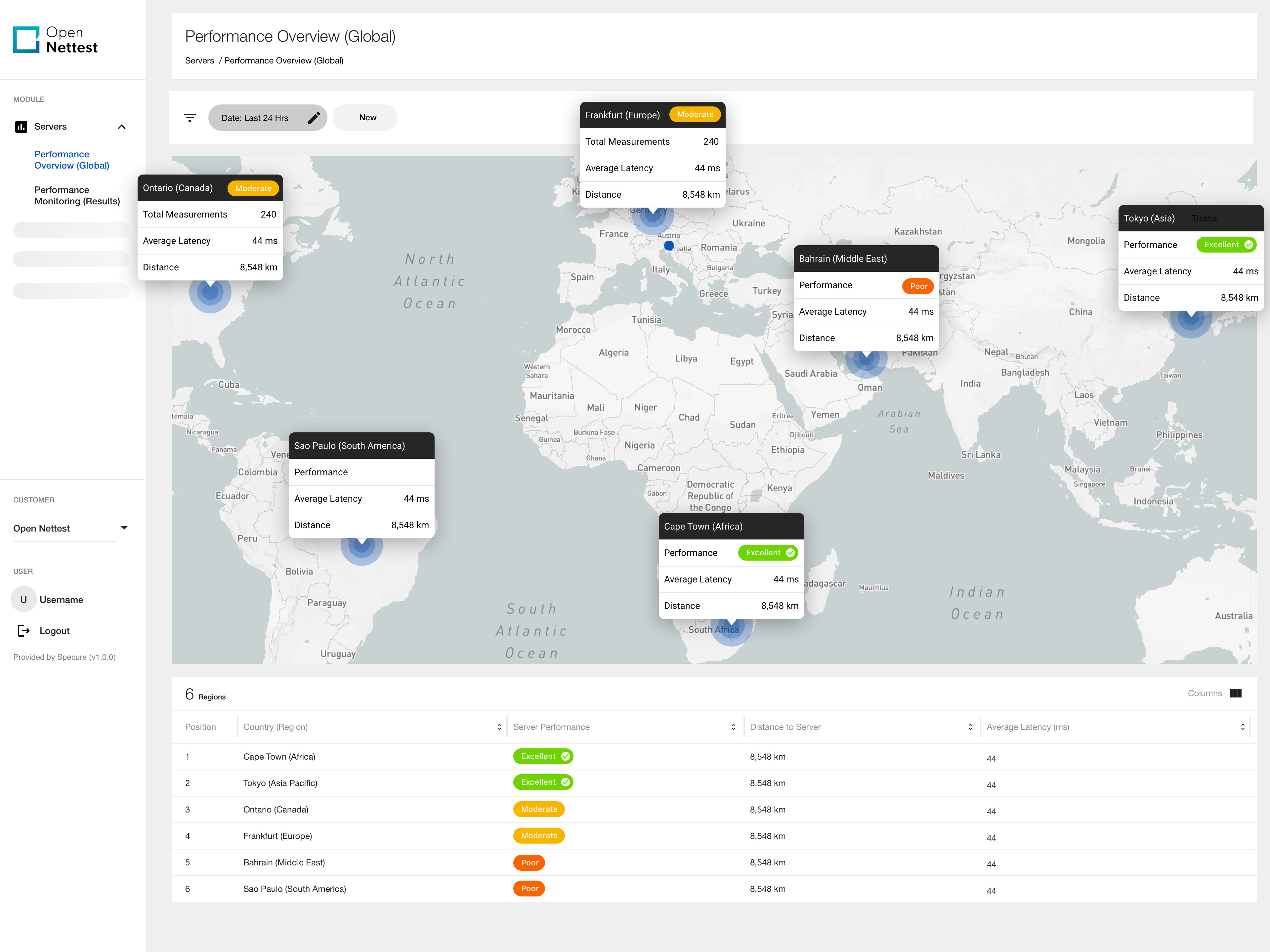Click the blue dot marker near Croatia

pos(669,246)
